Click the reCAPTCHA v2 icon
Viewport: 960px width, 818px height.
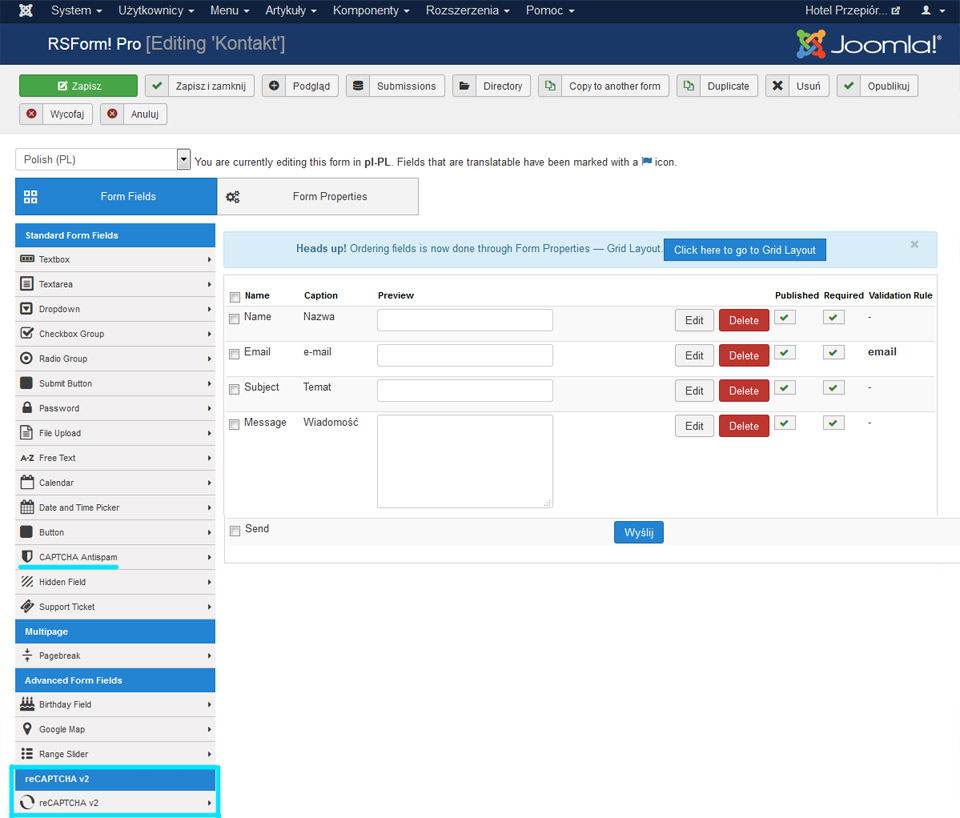click(27, 802)
